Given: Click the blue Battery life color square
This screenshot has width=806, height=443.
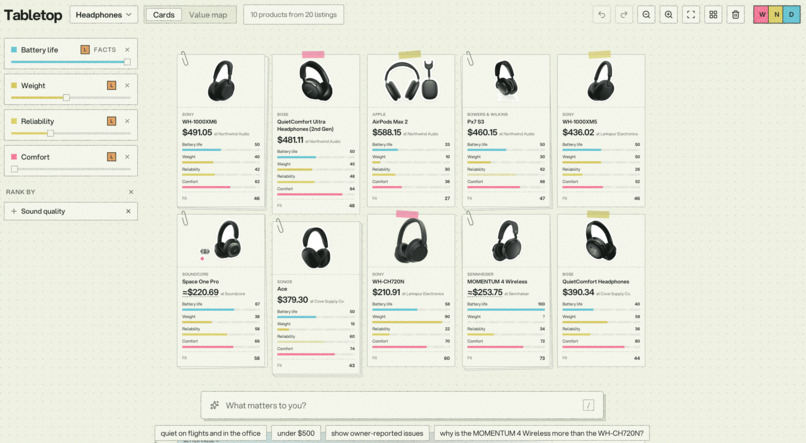Looking at the screenshot, I should click(14, 50).
